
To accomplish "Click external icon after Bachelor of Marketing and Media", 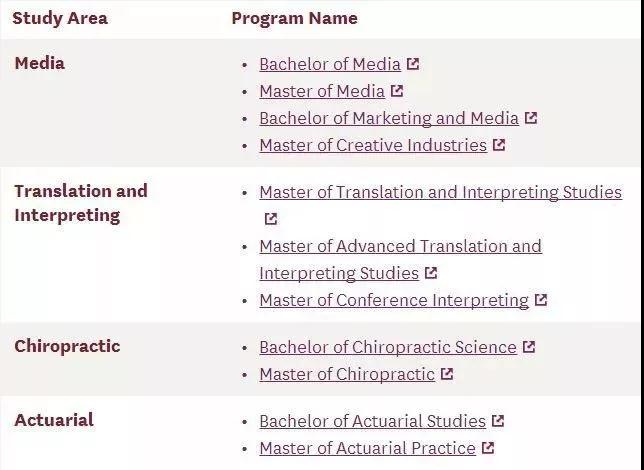I will click(531, 118).
